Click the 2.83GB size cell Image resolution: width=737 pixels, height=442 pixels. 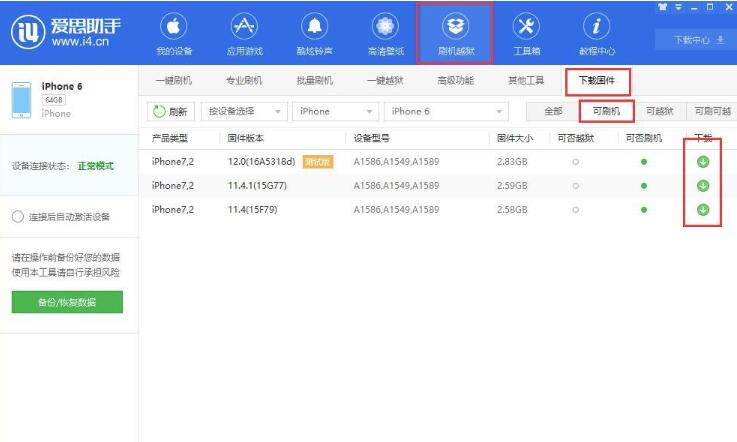512,162
